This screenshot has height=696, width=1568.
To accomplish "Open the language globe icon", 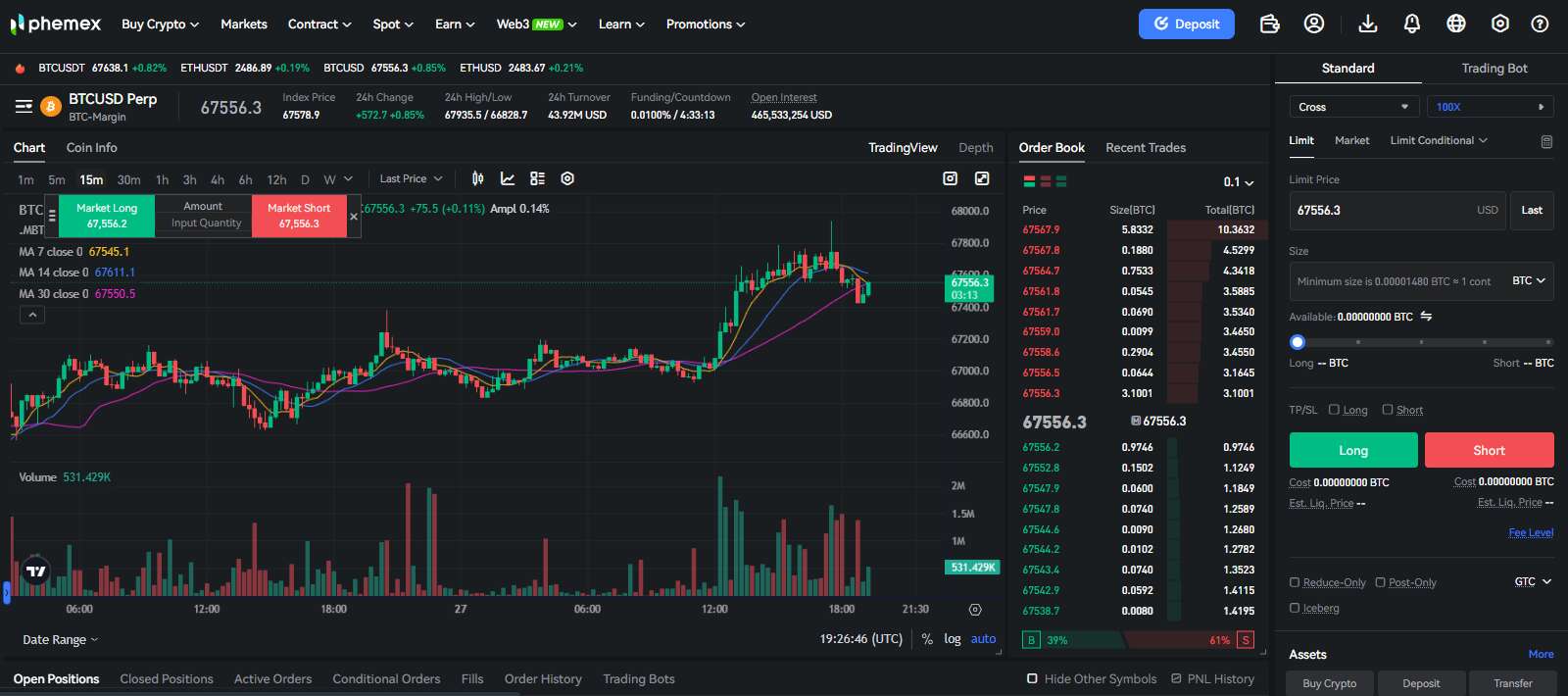I will [x=1456, y=24].
